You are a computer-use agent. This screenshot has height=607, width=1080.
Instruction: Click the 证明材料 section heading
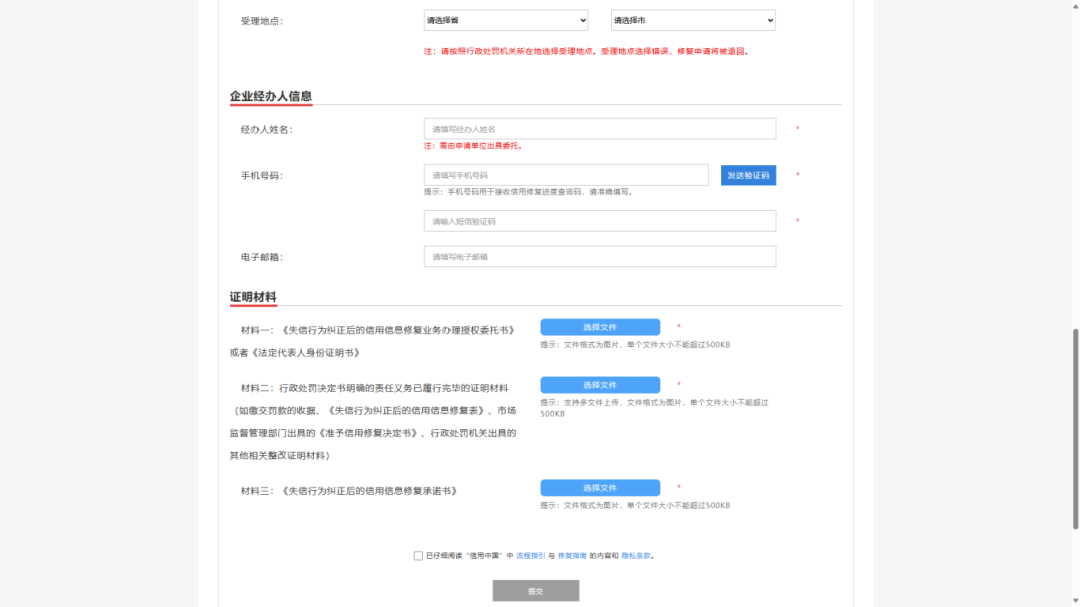253,297
